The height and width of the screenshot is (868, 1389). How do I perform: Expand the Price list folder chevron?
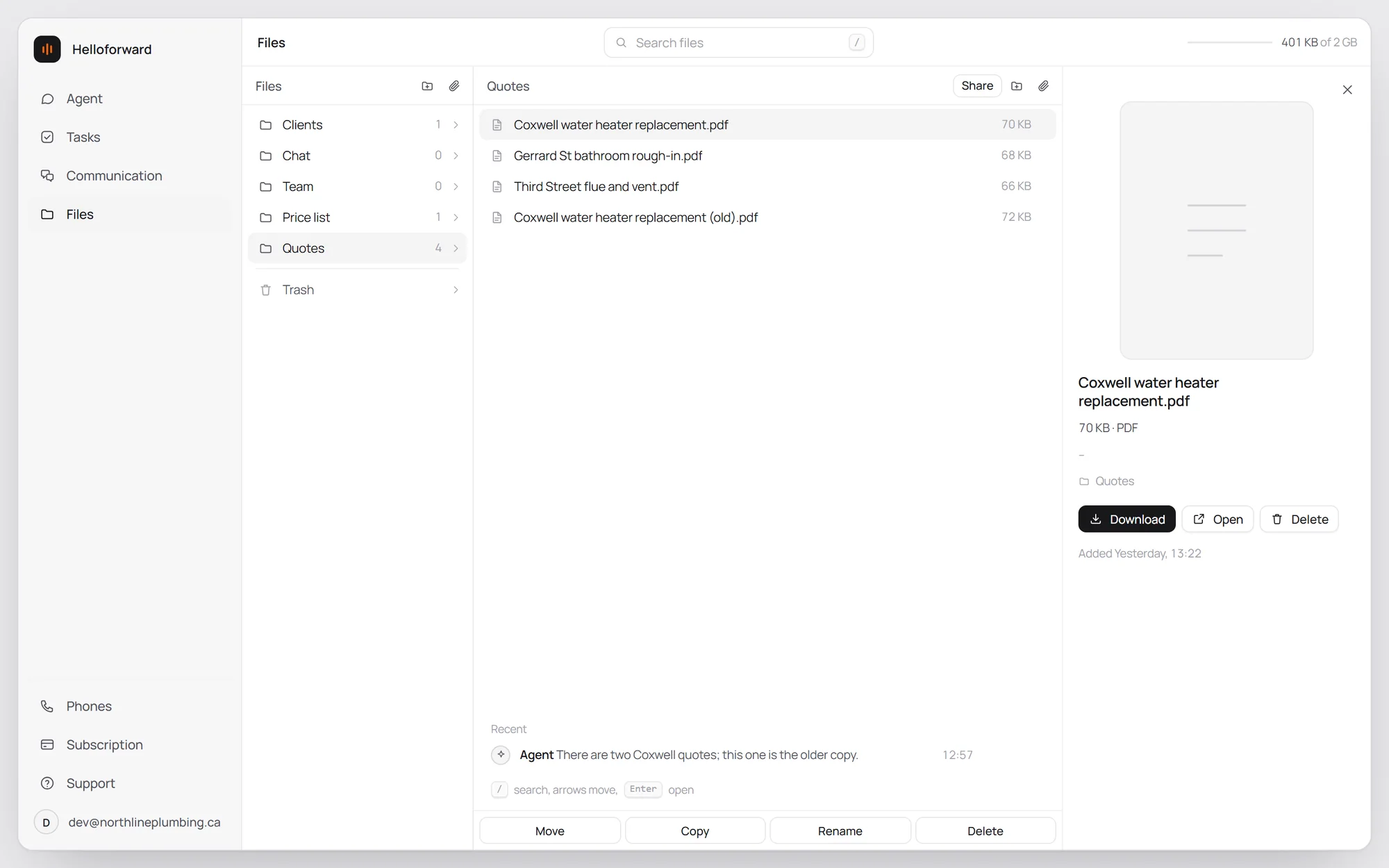(x=456, y=217)
